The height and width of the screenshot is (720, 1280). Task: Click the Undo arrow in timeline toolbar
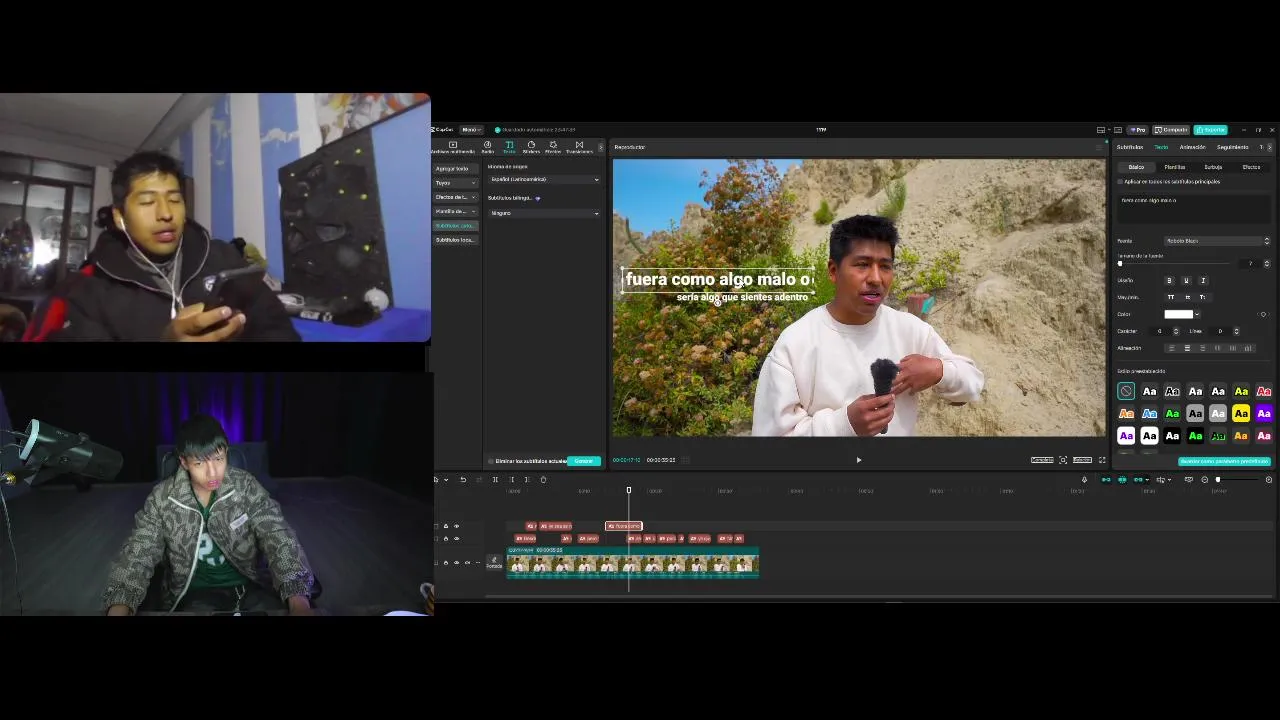[x=463, y=480]
